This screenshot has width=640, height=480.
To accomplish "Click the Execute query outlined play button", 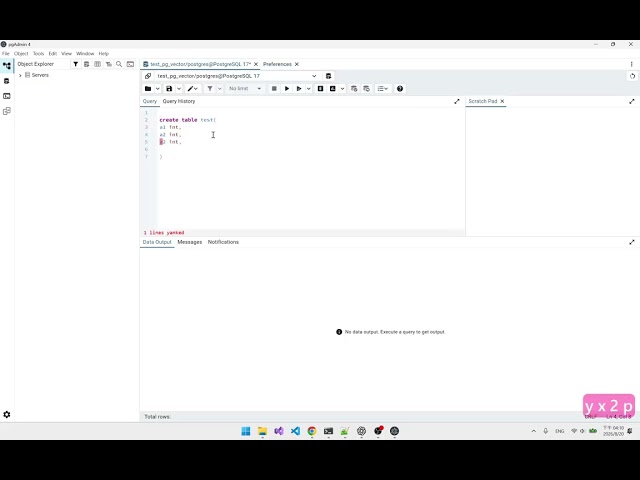I will click(299, 89).
